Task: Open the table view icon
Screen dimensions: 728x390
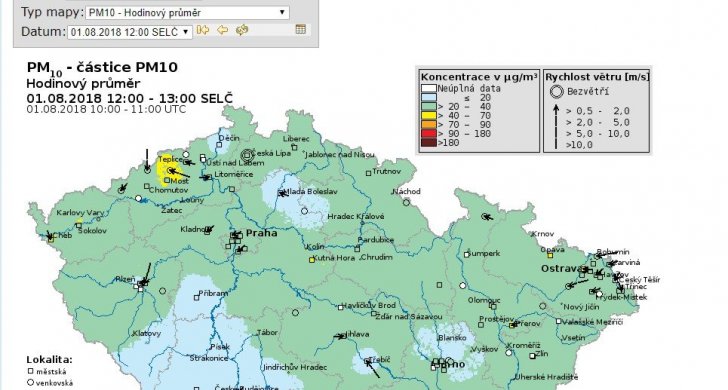Action: 300,29
